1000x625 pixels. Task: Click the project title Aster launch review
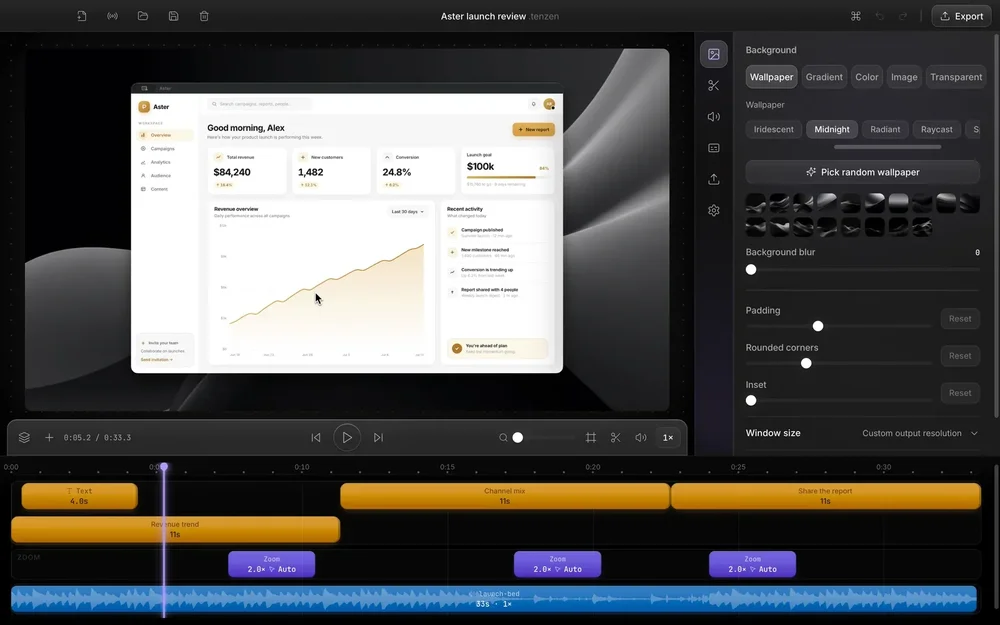[x=483, y=16]
